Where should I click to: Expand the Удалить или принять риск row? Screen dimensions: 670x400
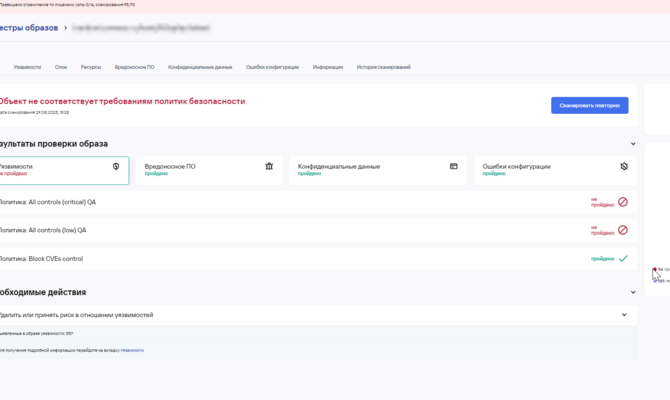coord(624,315)
